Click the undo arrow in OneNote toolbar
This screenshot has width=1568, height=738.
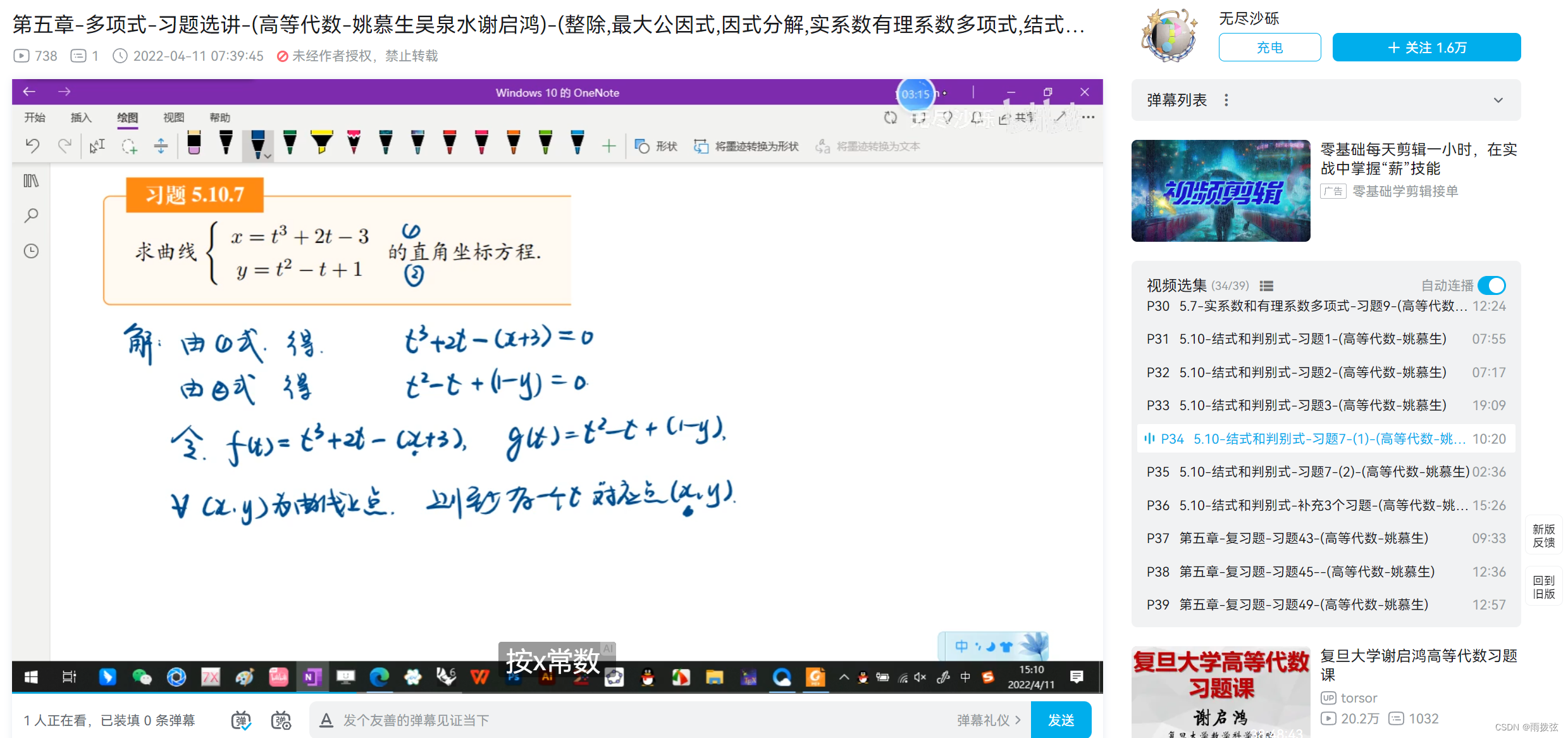tap(32, 146)
